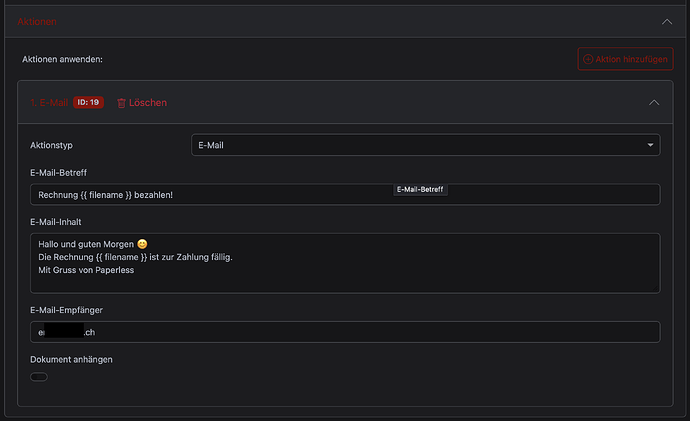Click the caret arrow of Aktionstyp select

pyautogui.click(x=651, y=145)
